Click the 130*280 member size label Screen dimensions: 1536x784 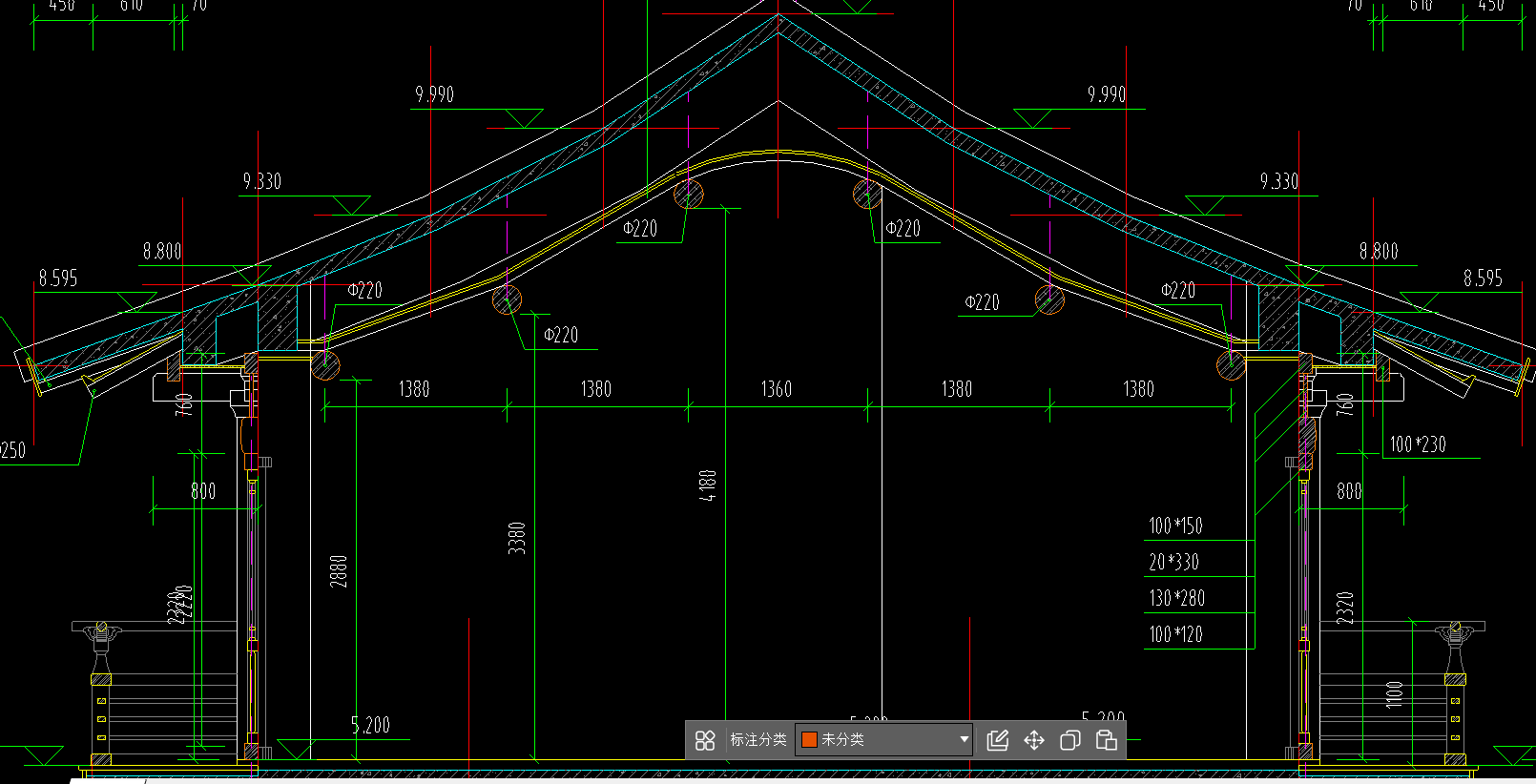coord(1176,599)
